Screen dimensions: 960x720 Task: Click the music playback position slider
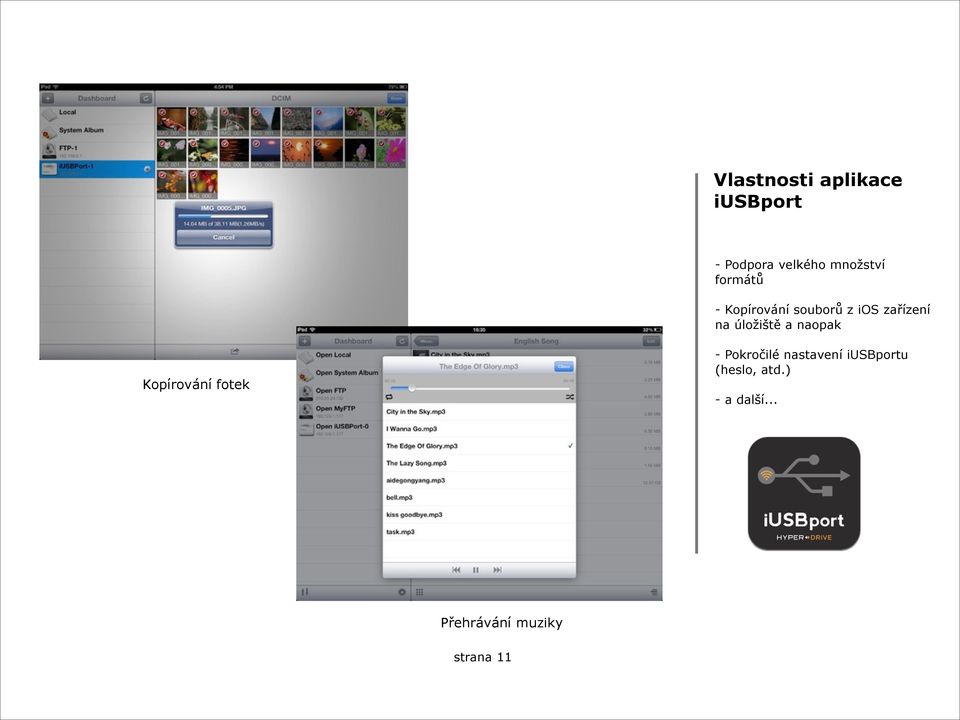[x=480, y=388]
